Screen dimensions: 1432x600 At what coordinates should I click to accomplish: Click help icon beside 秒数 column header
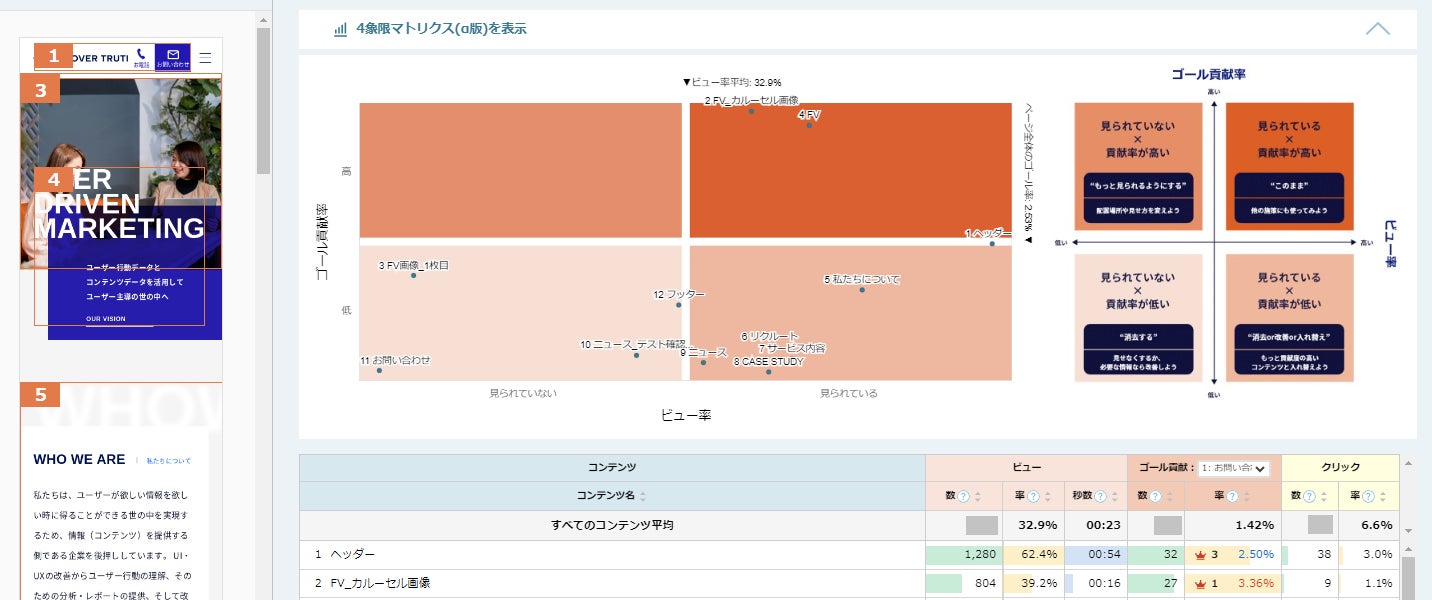(x=1102, y=496)
